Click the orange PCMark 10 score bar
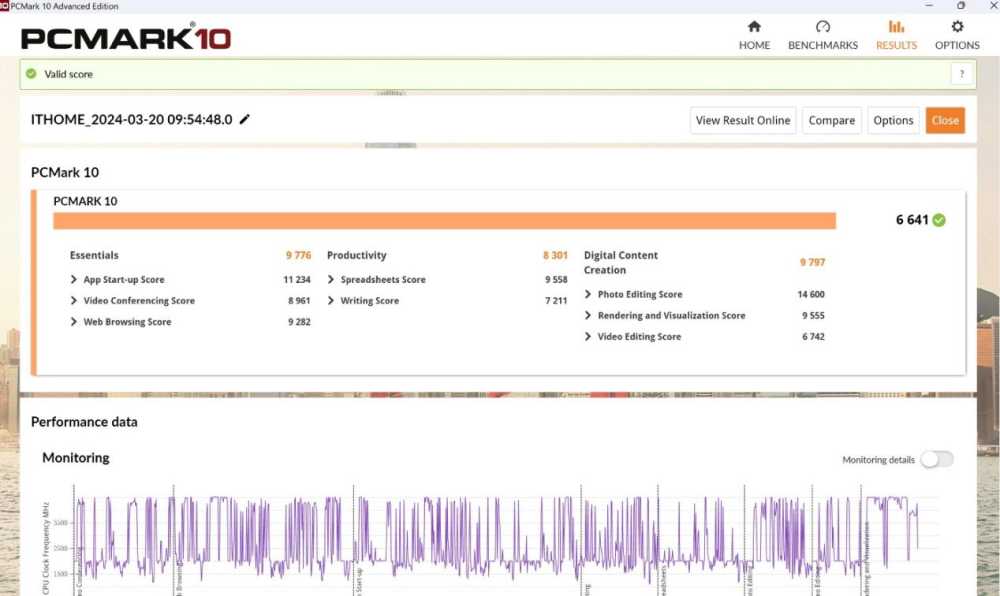1000x596 pixels. click(x=444, y=221)
